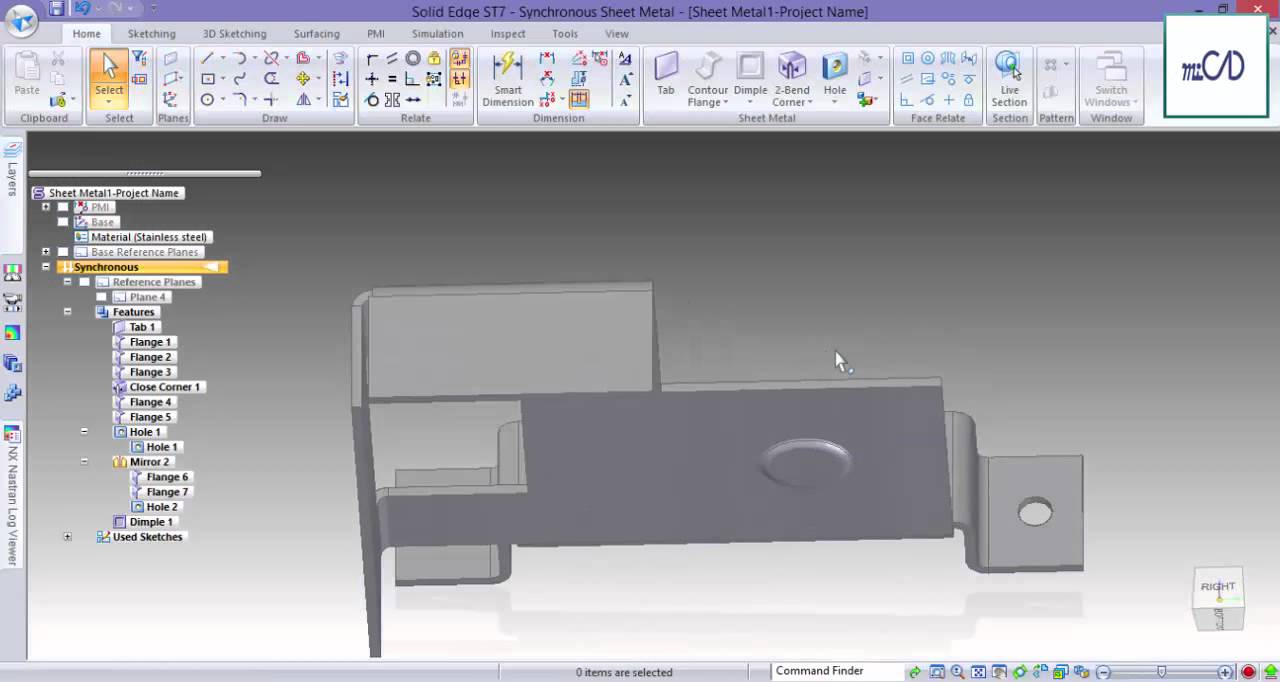1280x682 pixels.
Task: Expand the Base Reference Planes node
Action: (46, 252)
